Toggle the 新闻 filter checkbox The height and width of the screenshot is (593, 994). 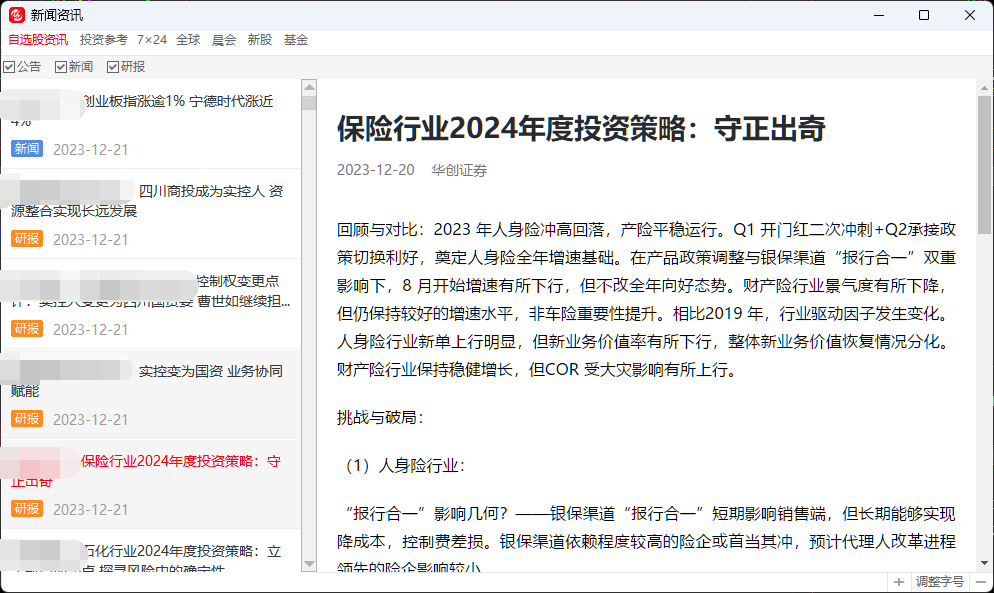pyautogui.click(x=61, y=67)
